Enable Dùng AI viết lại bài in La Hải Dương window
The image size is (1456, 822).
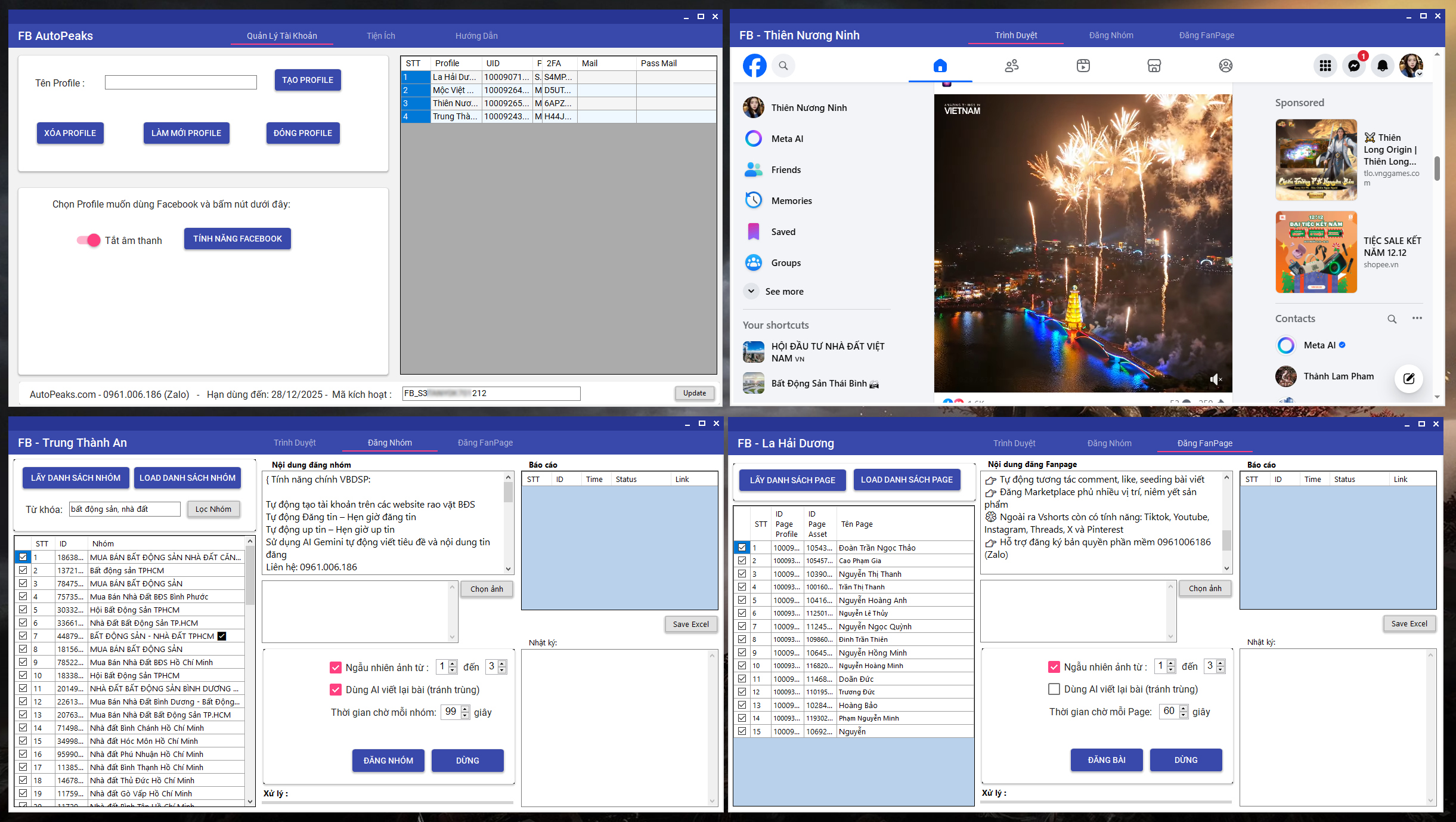[1054, 689]
